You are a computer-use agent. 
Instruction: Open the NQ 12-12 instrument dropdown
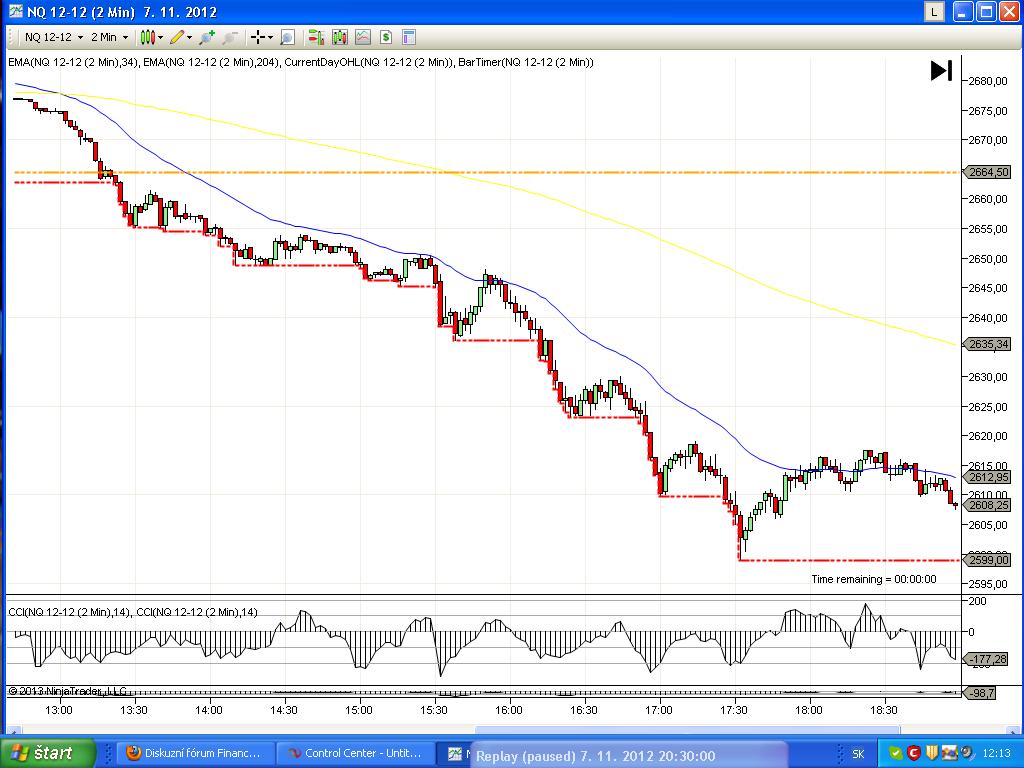[x=54, y=37]
